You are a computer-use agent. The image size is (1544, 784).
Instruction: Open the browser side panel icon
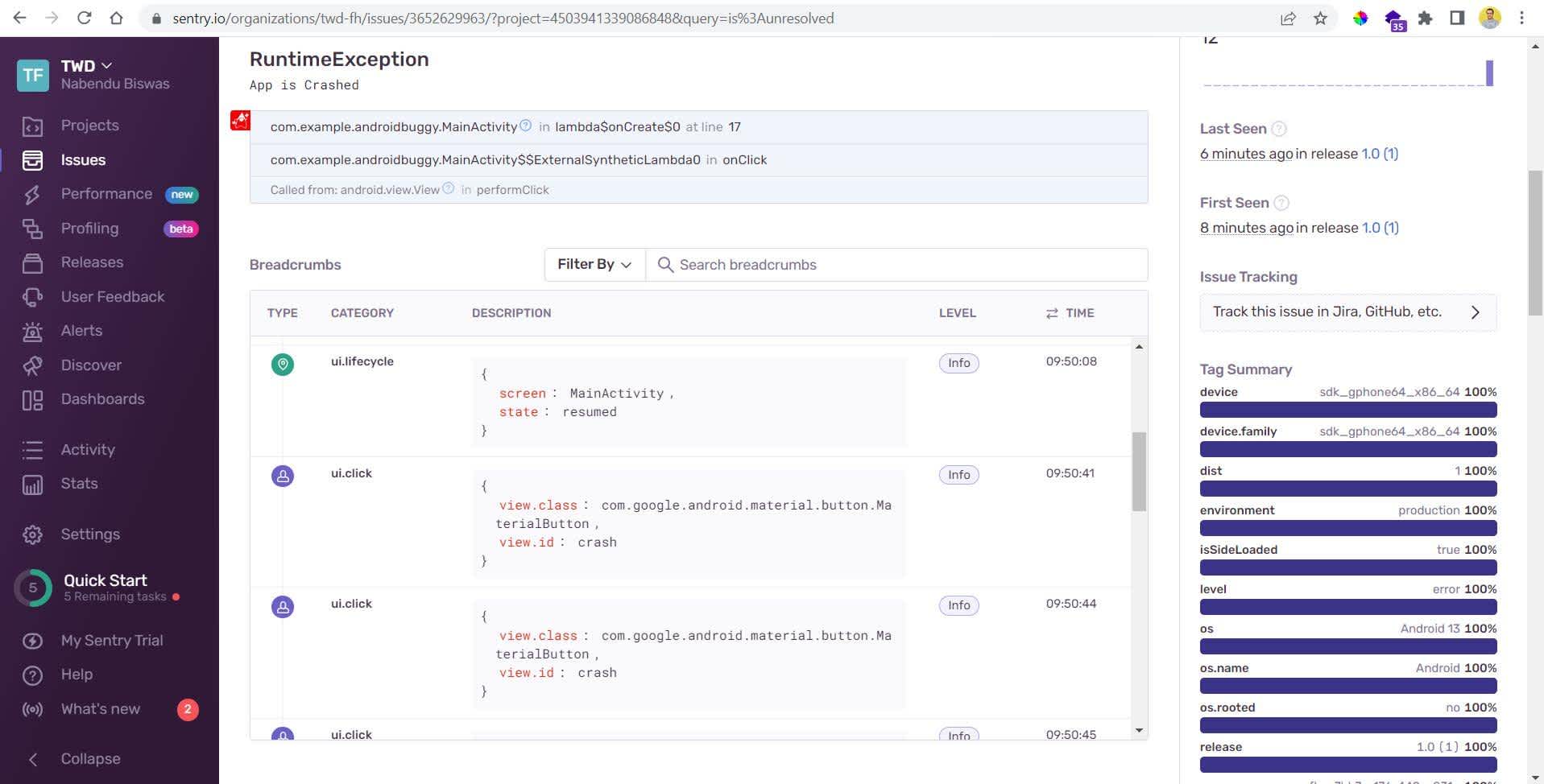[1457, 18]
